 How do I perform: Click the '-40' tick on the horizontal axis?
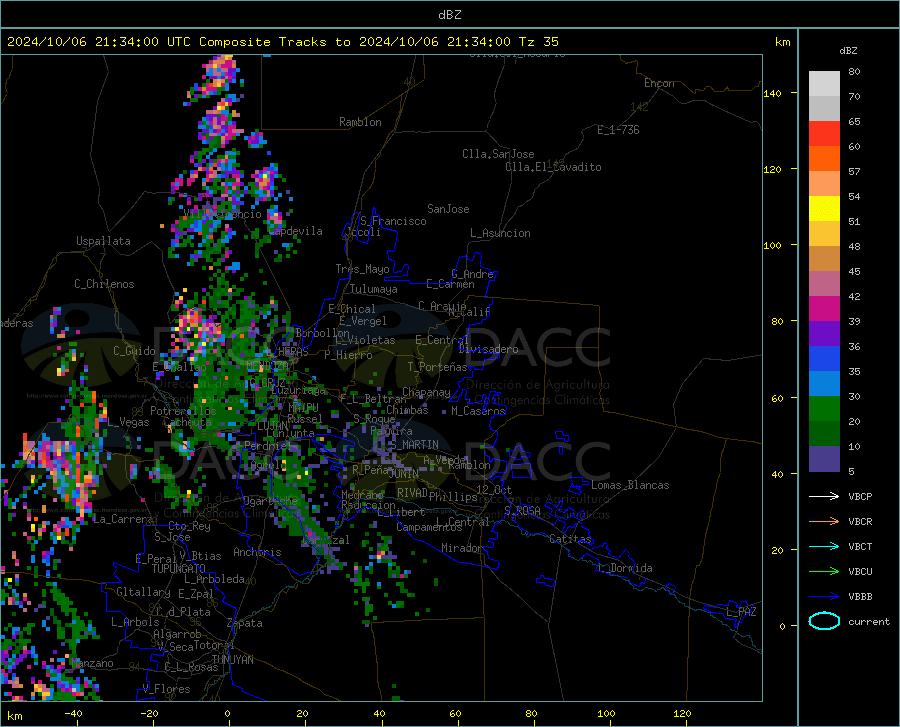pyautogui.click(x=73, y=713)
